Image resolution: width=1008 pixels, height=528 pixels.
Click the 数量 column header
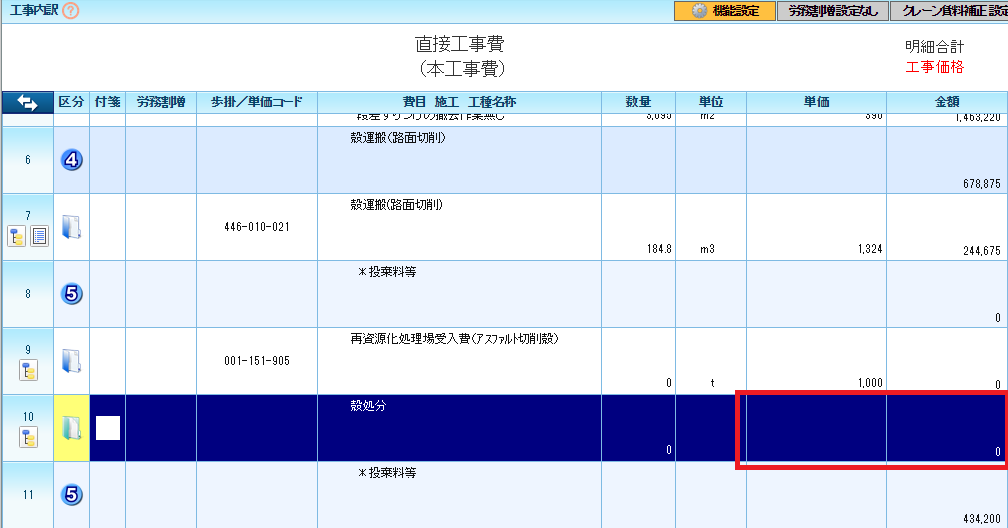click(638, 102)
